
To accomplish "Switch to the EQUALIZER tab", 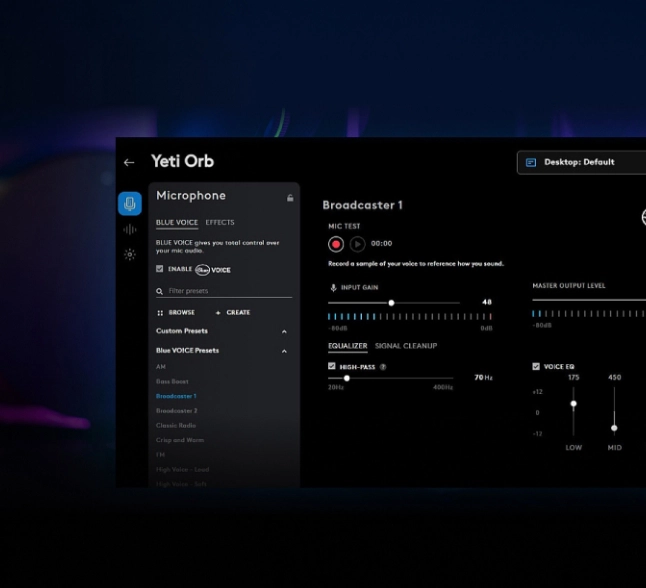I will [x=348, y=346].
